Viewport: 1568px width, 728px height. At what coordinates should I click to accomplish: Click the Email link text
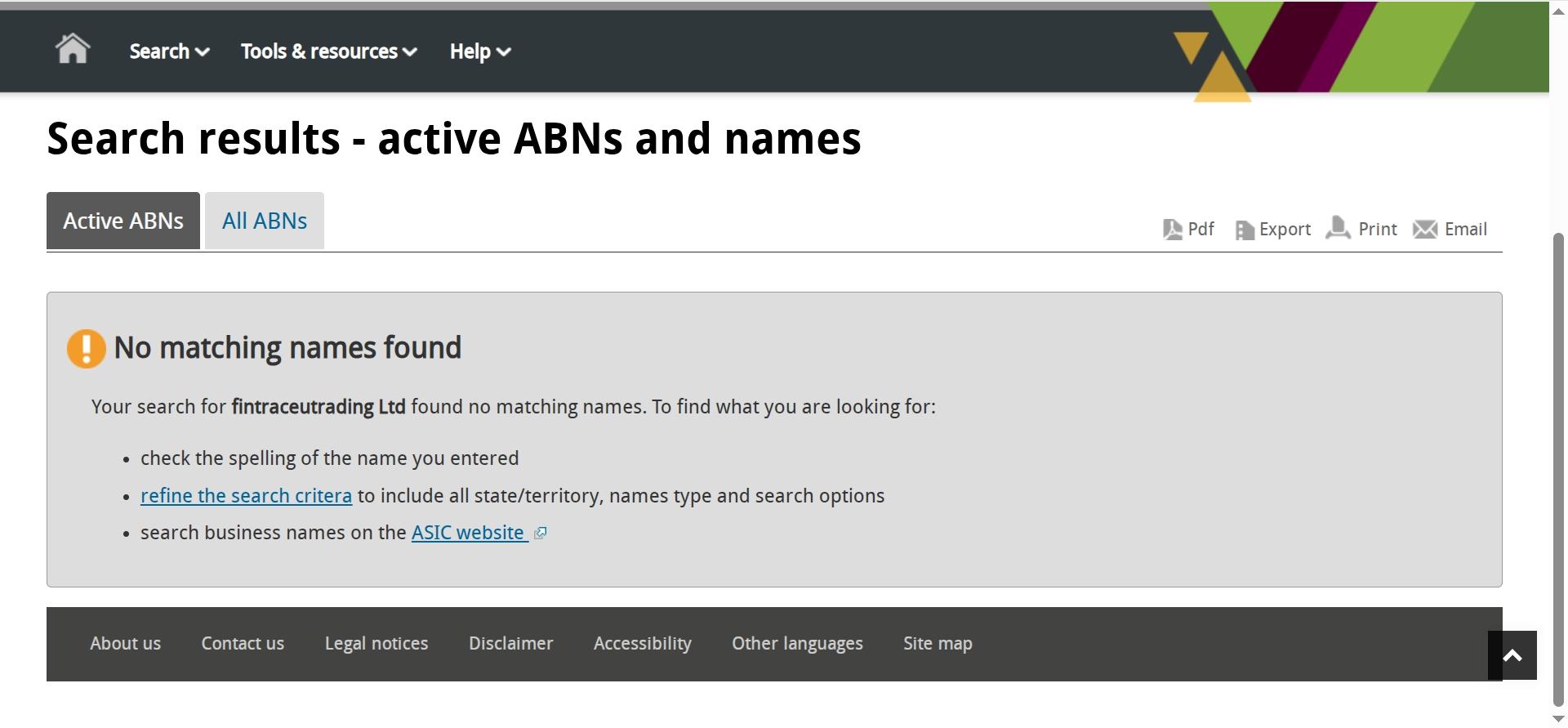[x=1466, y=229]
